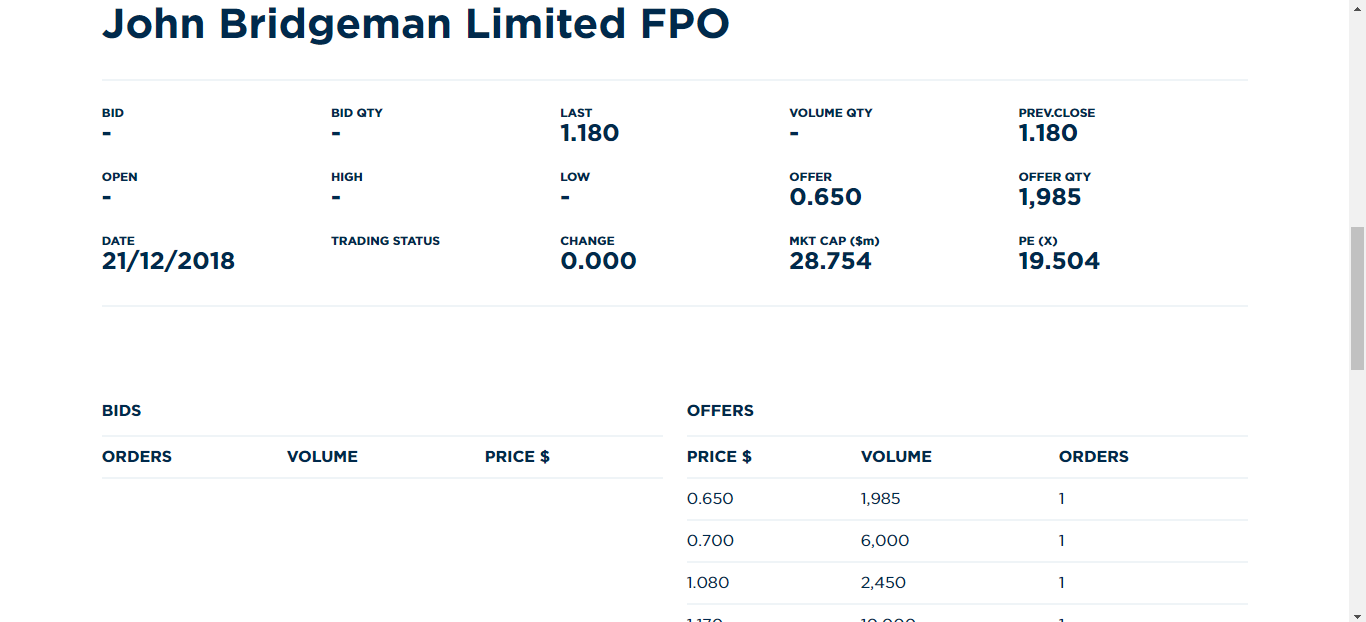1366x622 pixels.
Task: Click the PREV.CLOSE value 1.180
Action: click(1048, 133)
